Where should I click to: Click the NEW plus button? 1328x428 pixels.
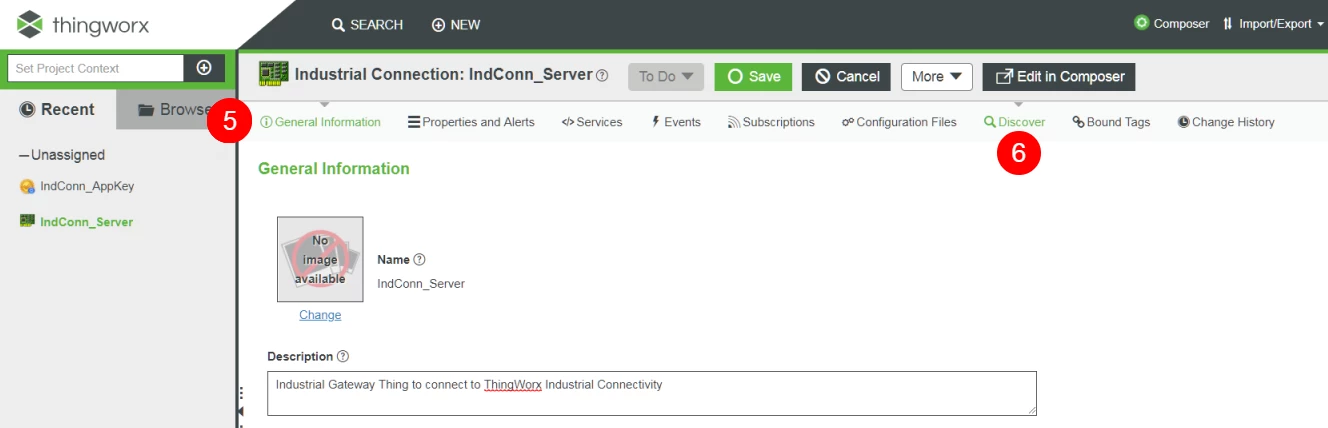click(x=456, y=25)
